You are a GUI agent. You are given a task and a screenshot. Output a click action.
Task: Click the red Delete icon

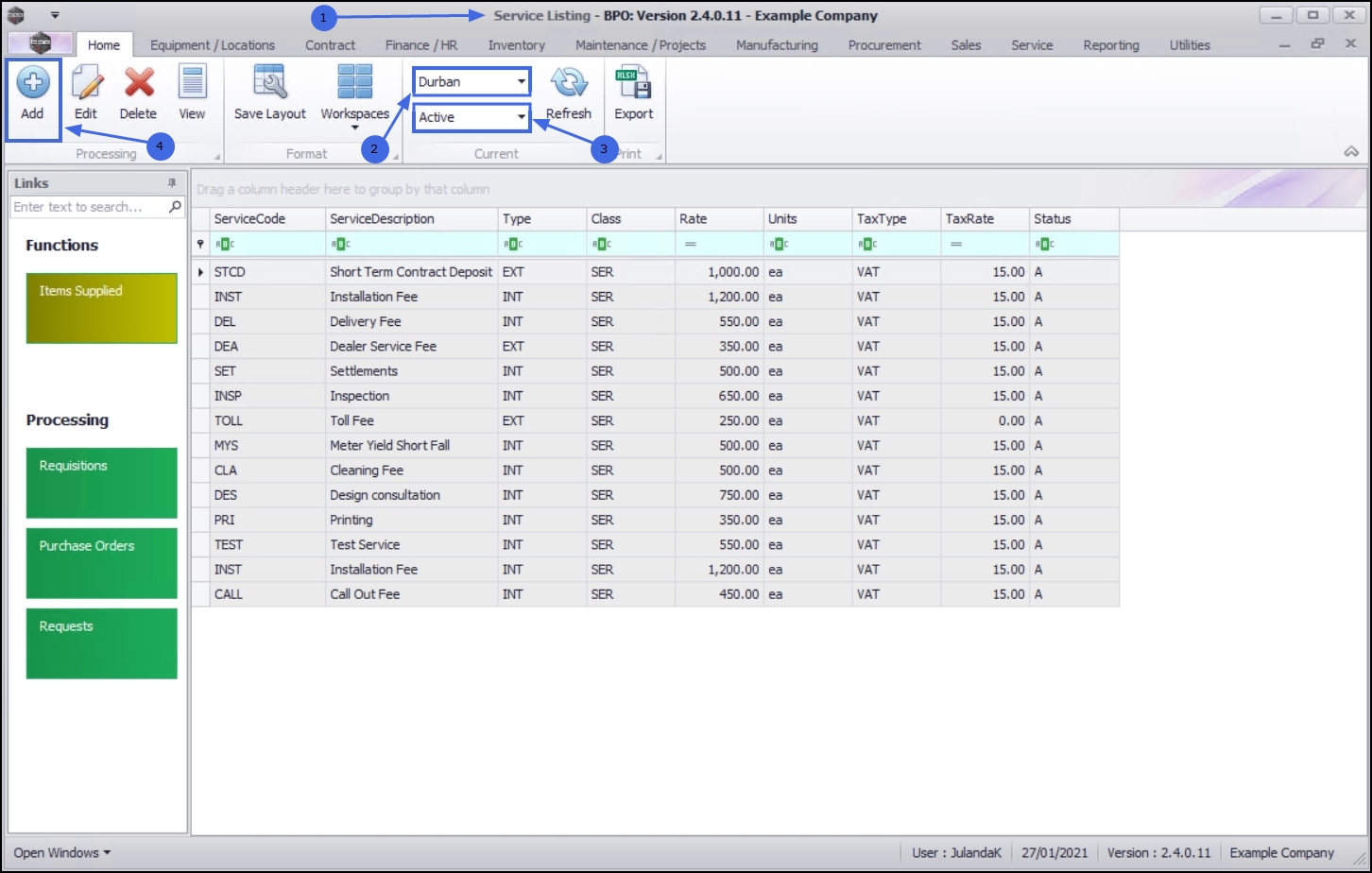click(x=139, y=83)
